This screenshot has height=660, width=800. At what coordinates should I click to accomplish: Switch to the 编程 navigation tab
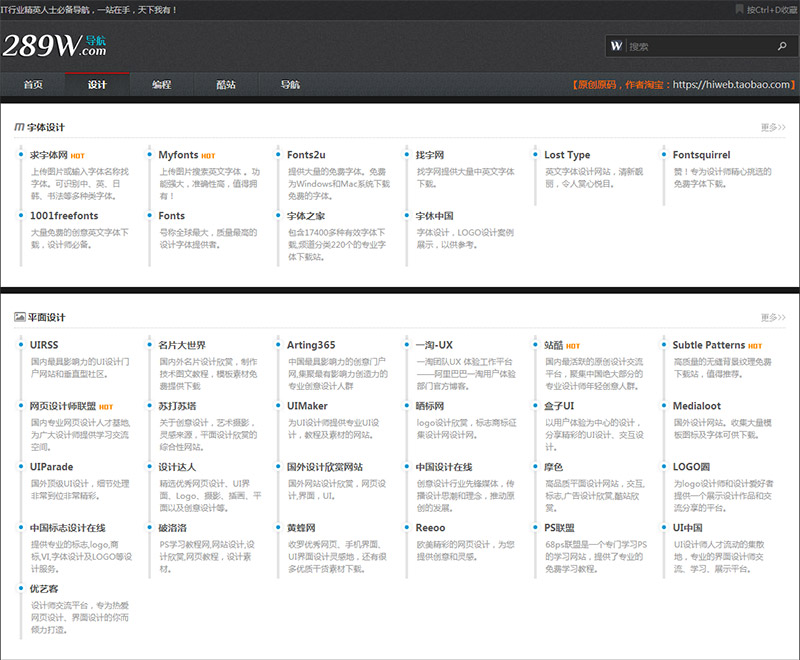pos(161,85)
